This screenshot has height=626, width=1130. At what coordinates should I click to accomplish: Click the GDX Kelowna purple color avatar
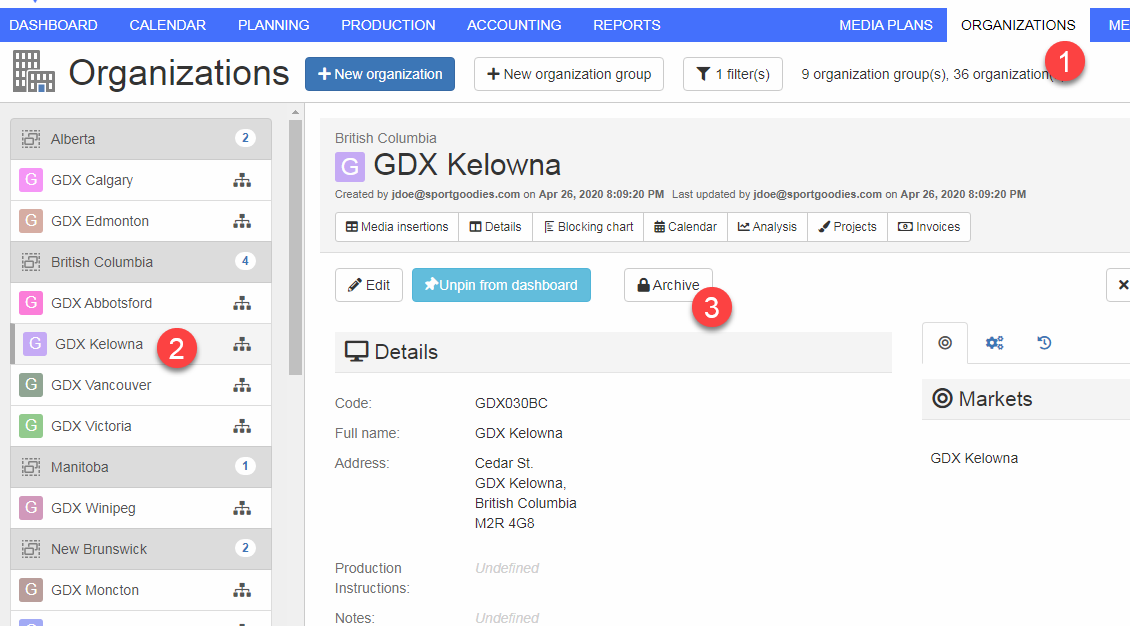point(350,166)
